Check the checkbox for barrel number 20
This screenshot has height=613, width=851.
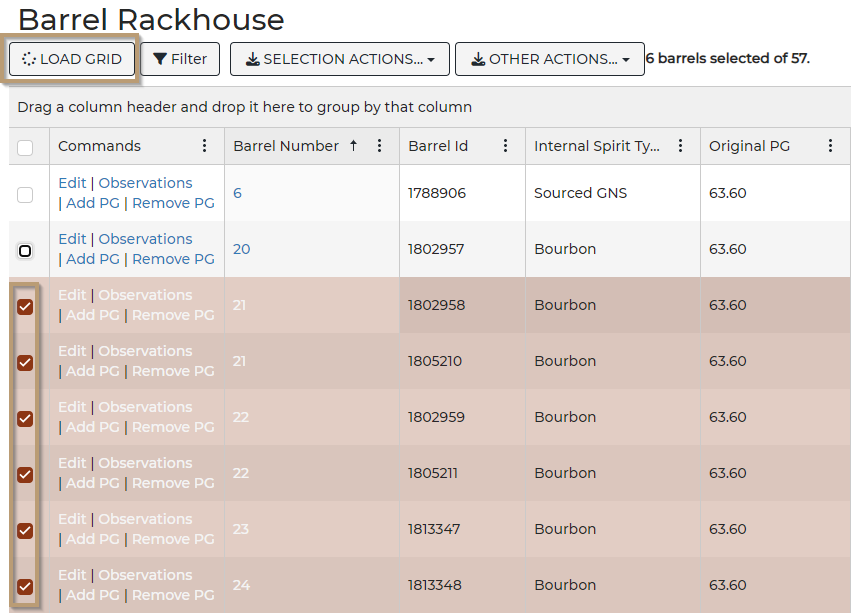point(27,251)
